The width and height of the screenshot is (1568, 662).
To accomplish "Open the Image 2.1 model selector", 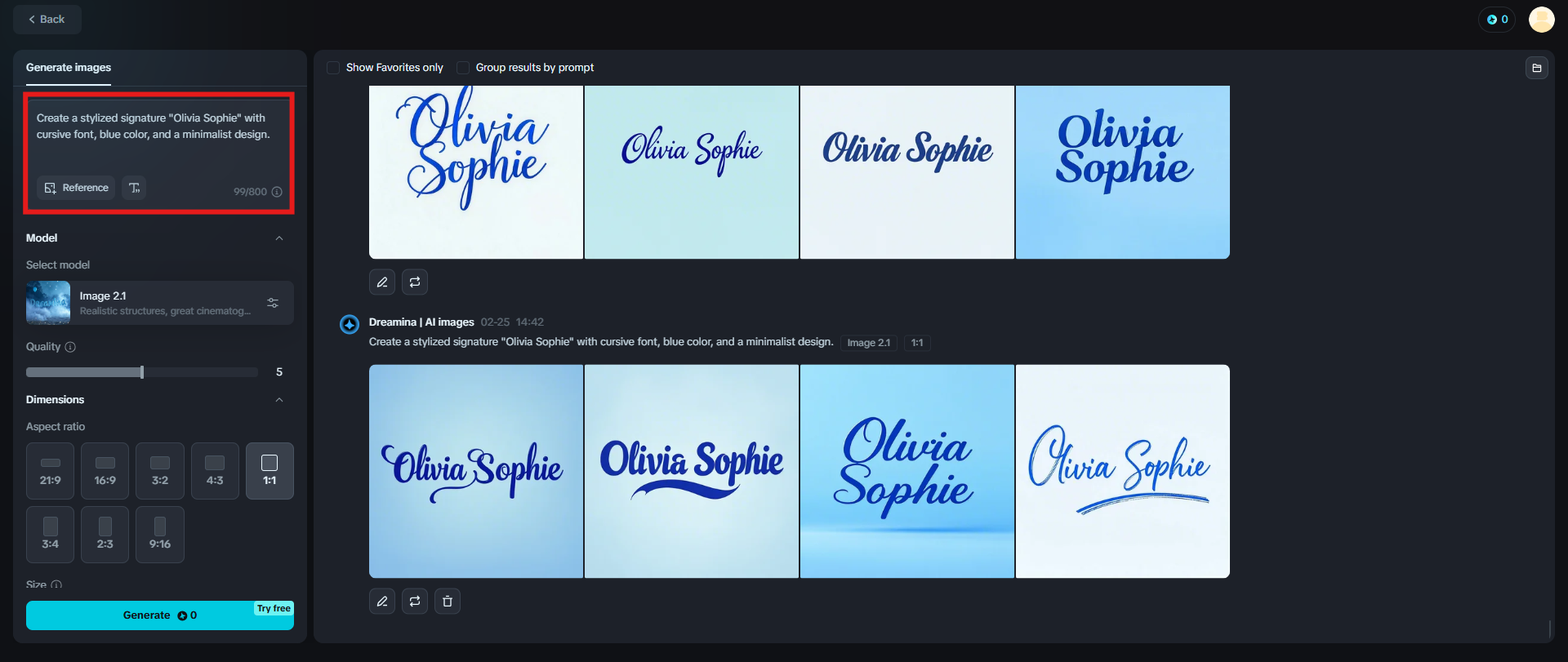I will tap(160, 303).
